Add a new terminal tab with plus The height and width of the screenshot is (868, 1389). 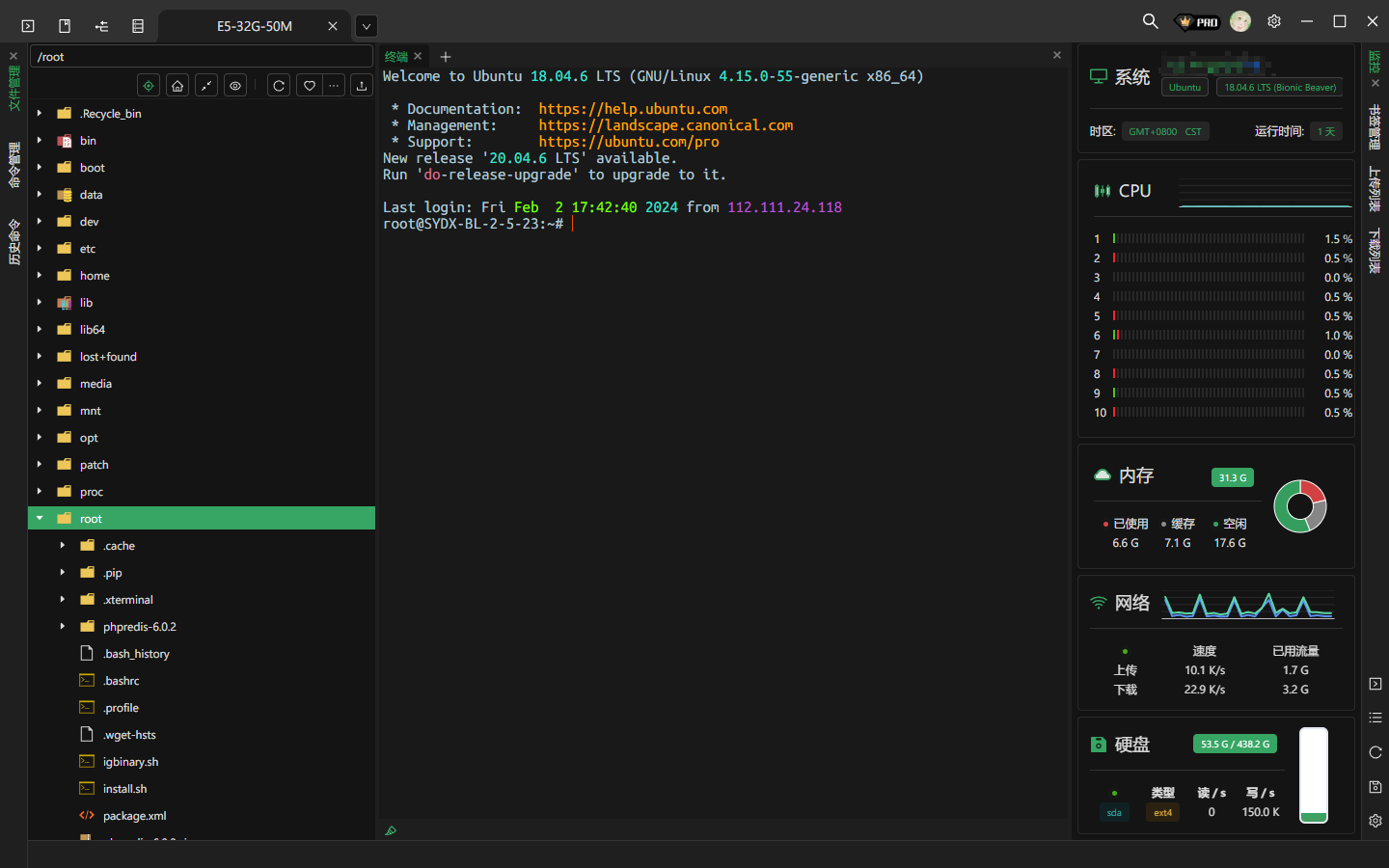pos(446,56)
